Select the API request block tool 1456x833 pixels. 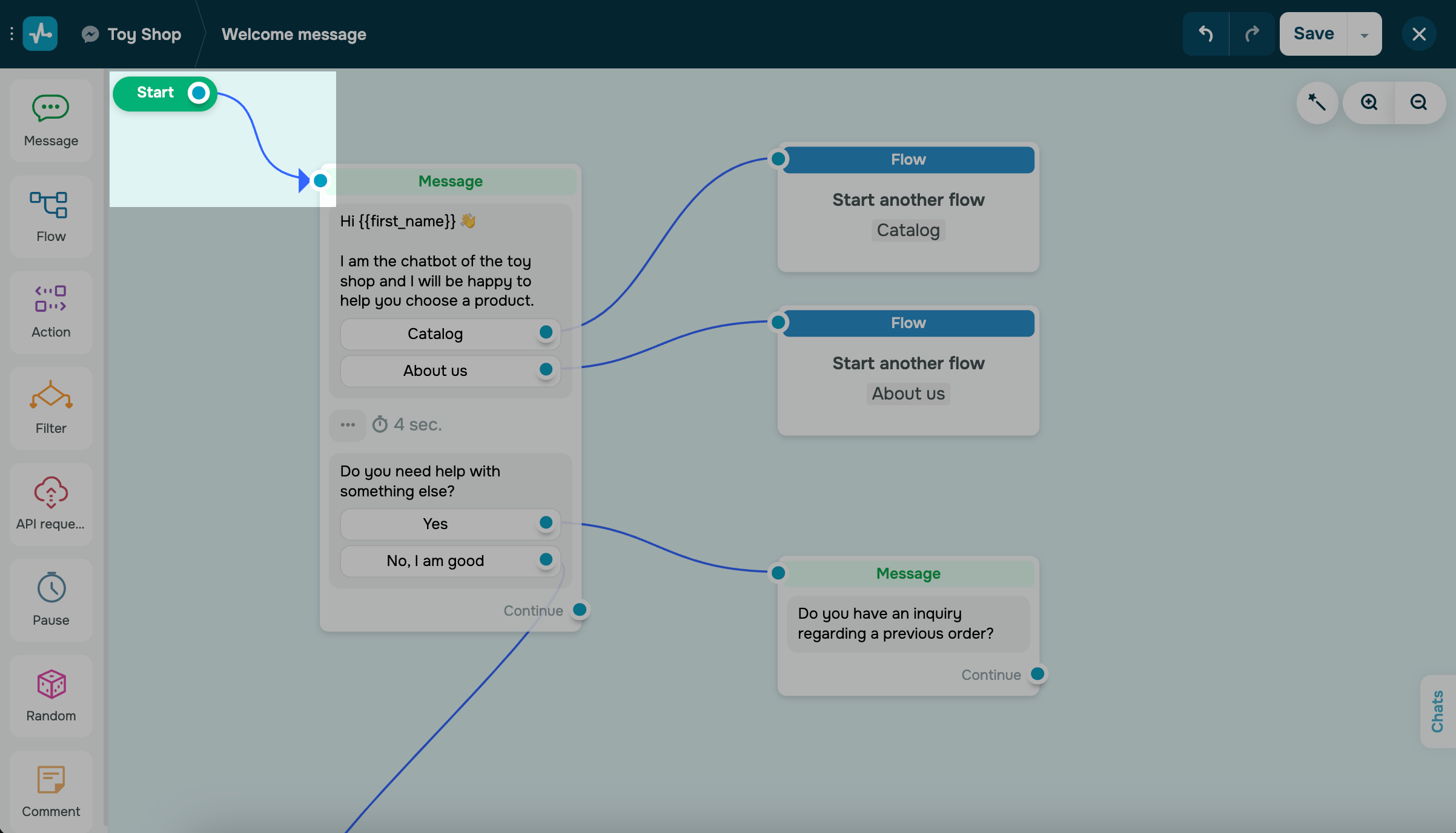tap(51, 504)
